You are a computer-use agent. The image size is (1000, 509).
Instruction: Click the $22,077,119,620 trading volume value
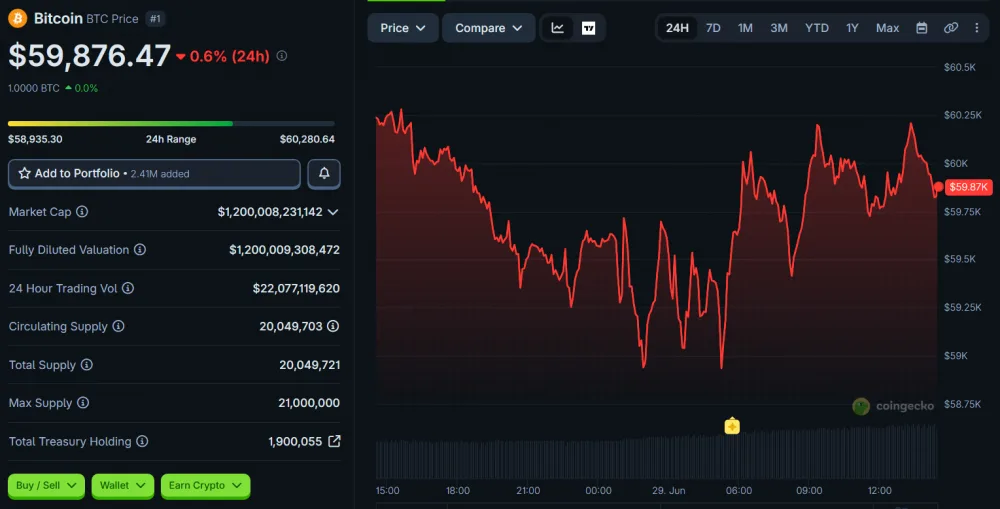tap(296, 288)
